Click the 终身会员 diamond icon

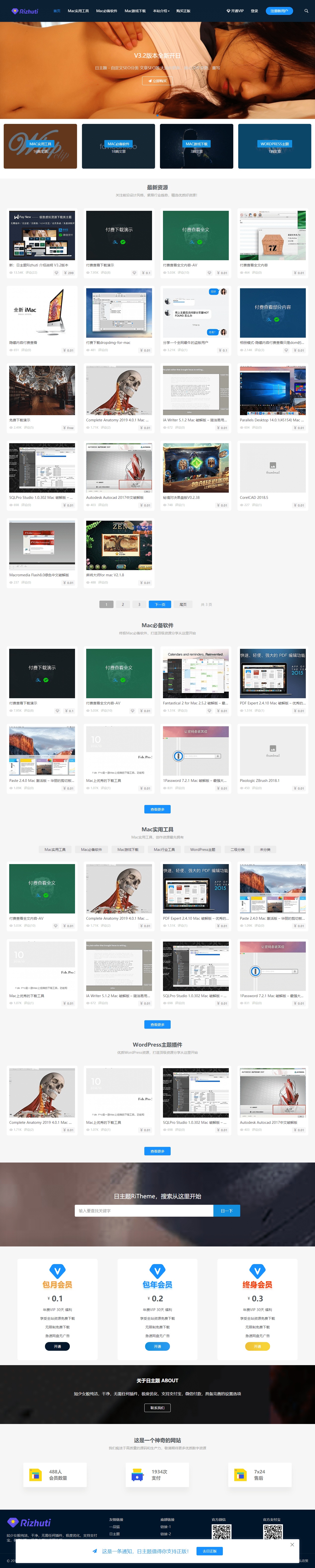pos(257,1271)
